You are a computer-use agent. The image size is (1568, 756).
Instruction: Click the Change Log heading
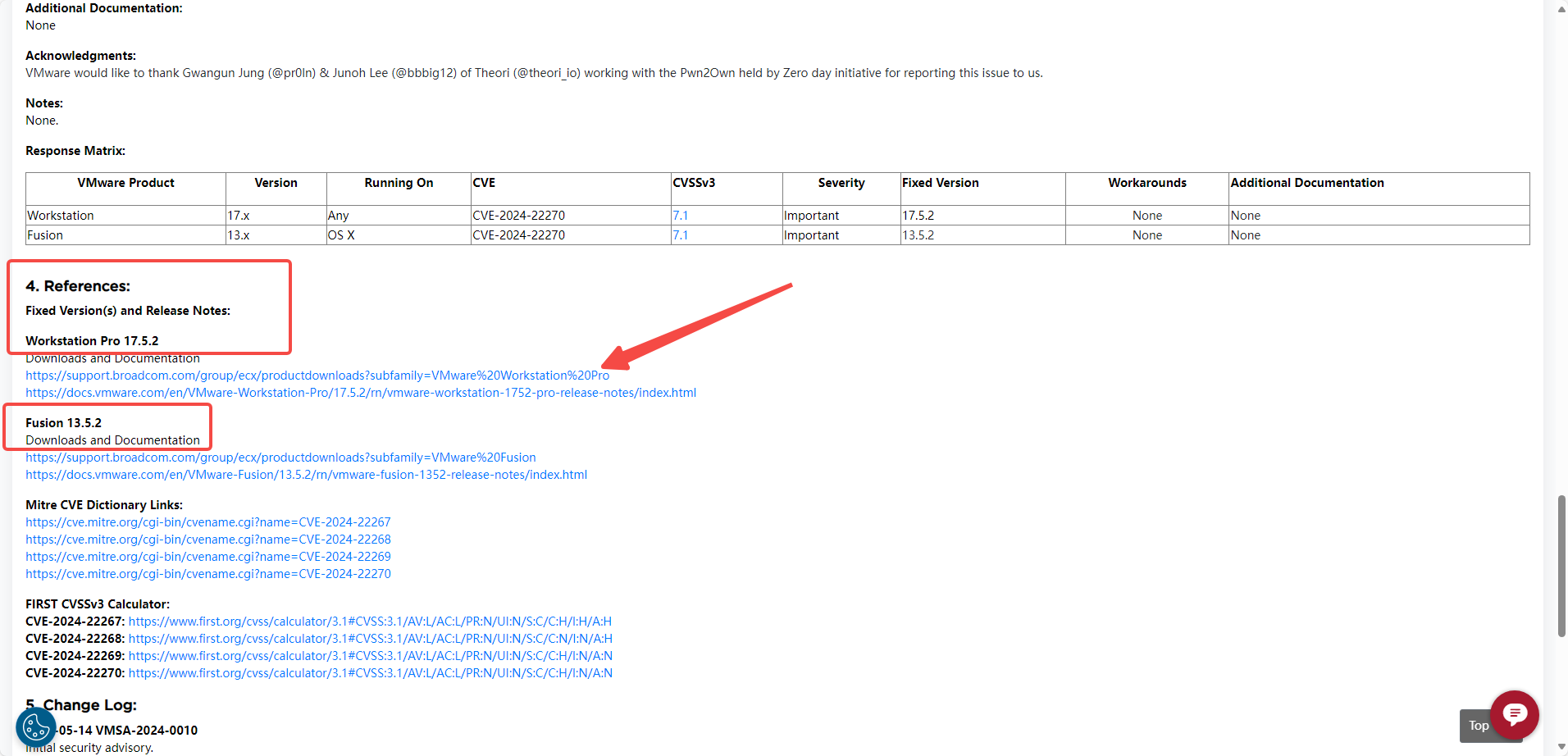[81, 705]
